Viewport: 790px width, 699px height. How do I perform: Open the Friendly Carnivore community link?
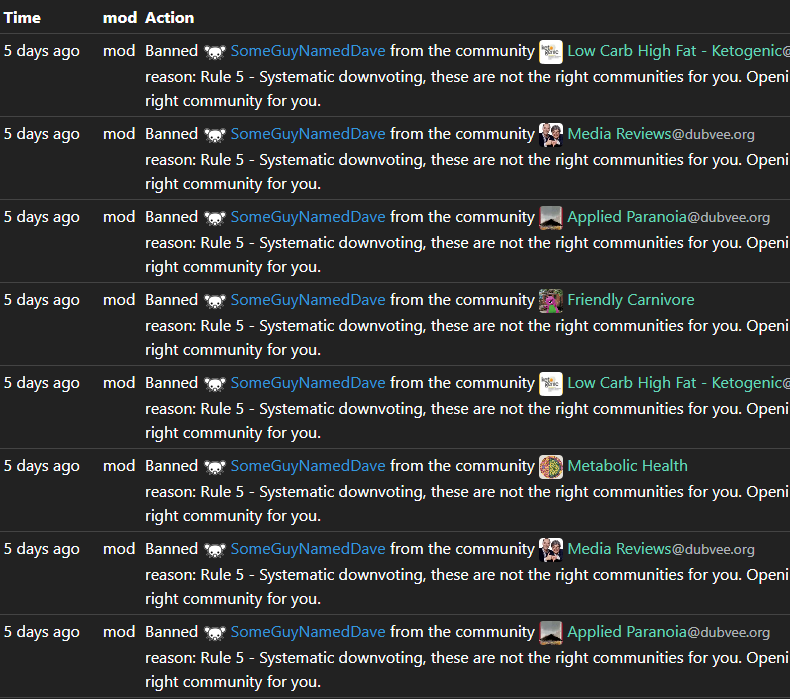tap(631, 300)
